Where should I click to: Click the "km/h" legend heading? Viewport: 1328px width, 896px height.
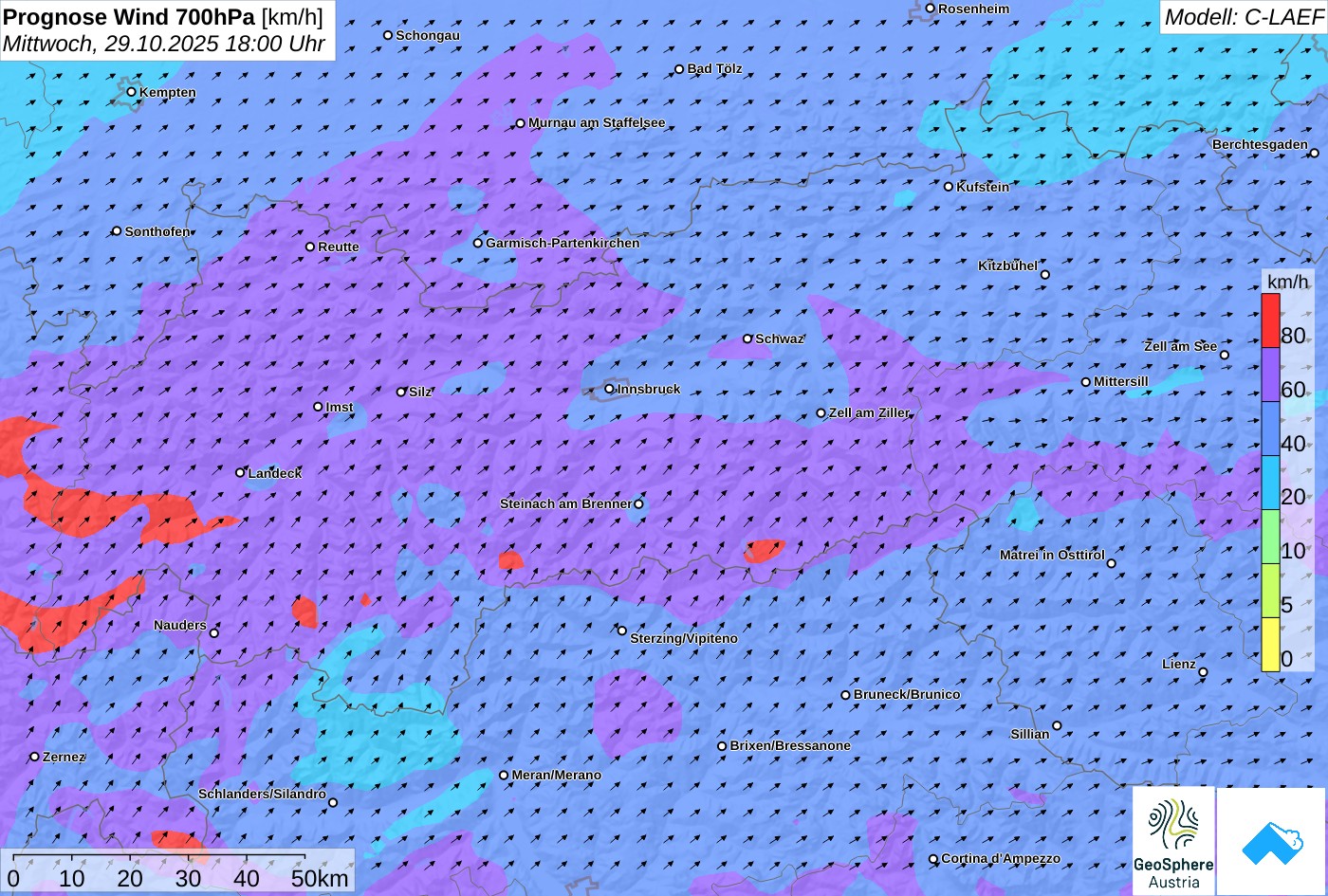click(x=1286, y=282)
